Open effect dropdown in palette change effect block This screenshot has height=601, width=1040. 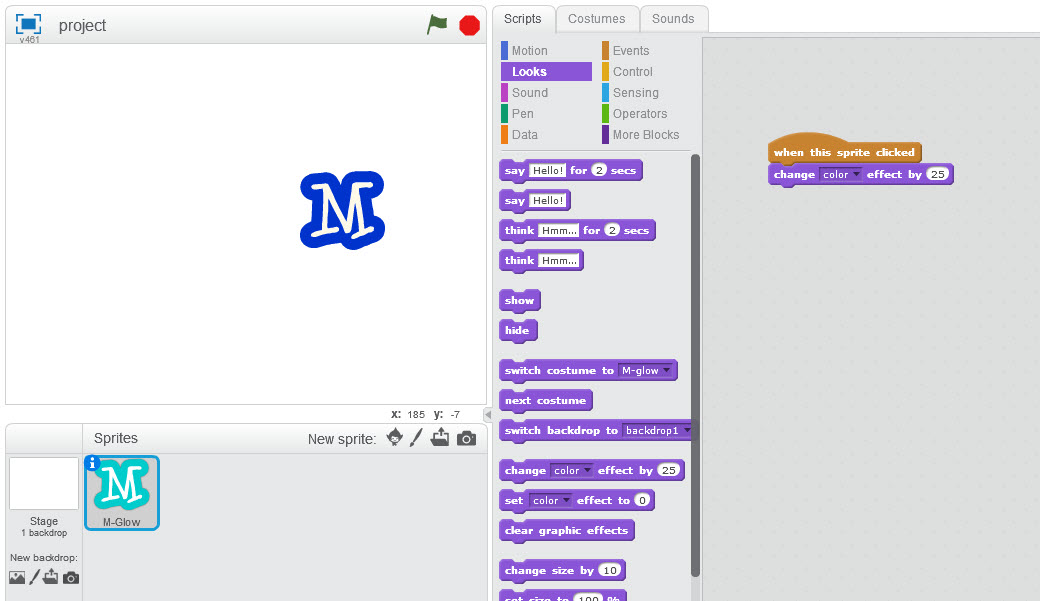[x=572, y=470]
